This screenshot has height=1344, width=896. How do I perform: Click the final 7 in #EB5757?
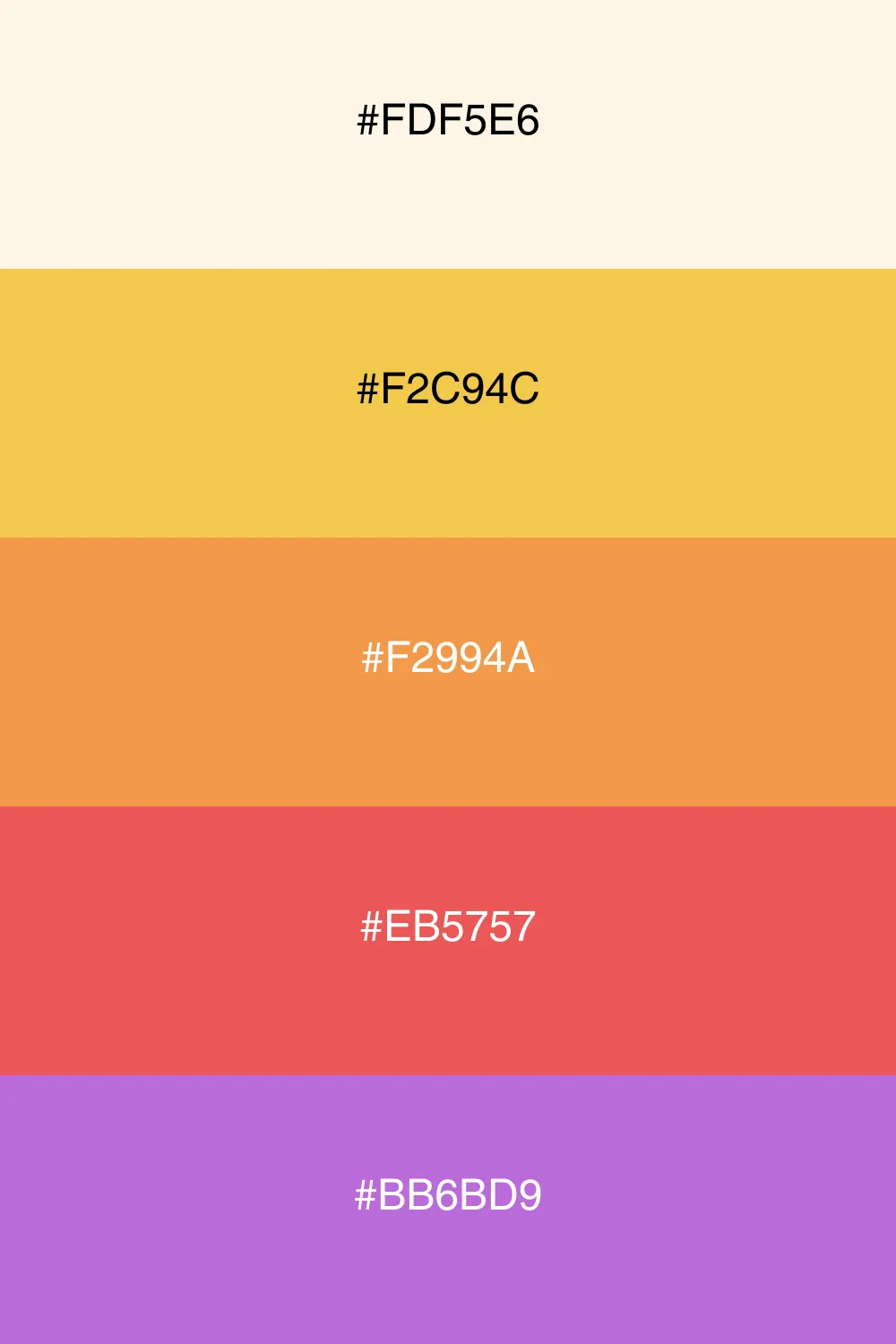point(524,926)
